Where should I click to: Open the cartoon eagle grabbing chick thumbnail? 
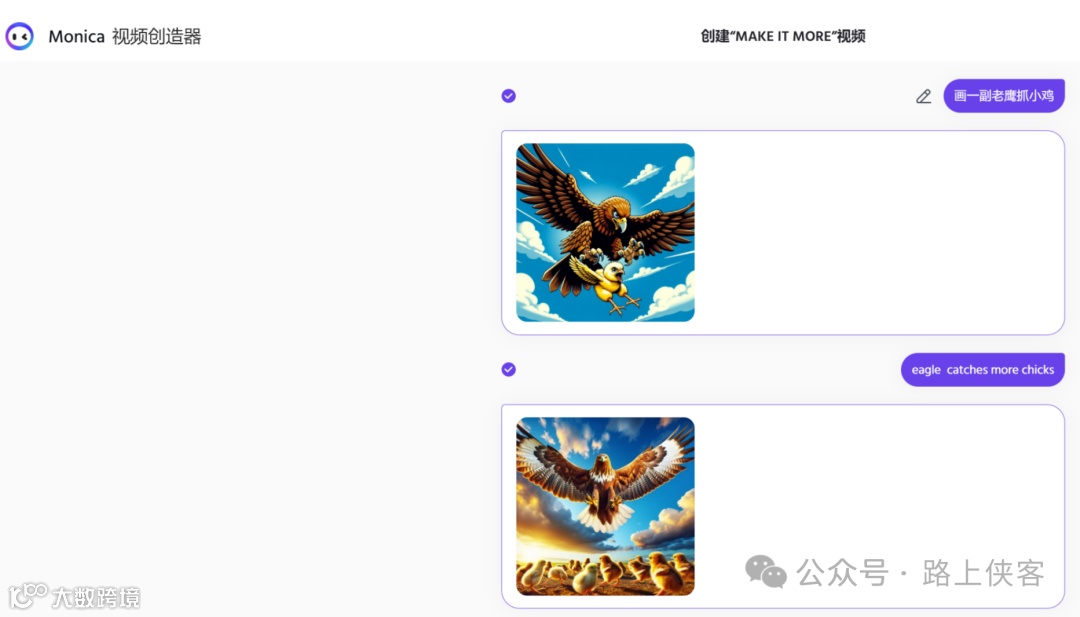tap(605, 232)
